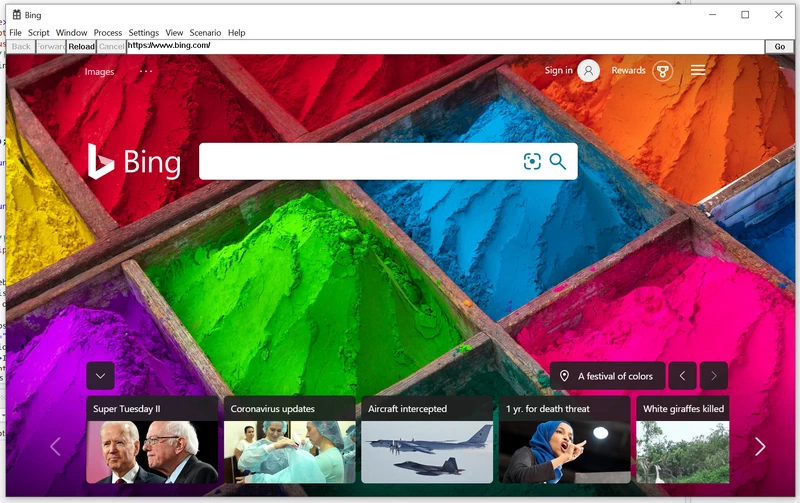Open the Aircraft intercepted news card

pos(427,439)
